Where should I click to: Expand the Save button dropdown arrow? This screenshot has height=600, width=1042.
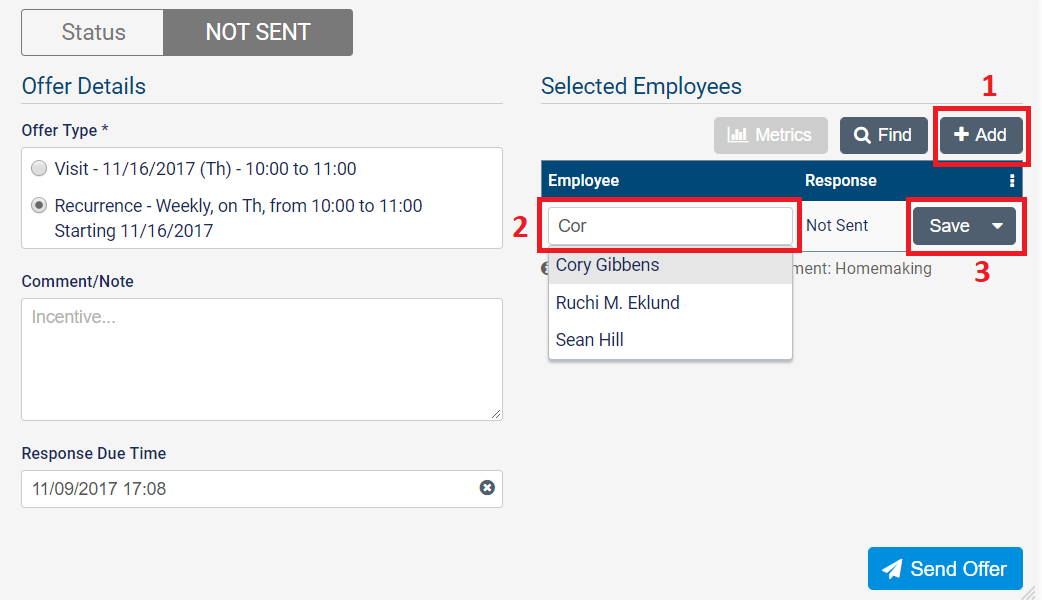pos(997,226)
